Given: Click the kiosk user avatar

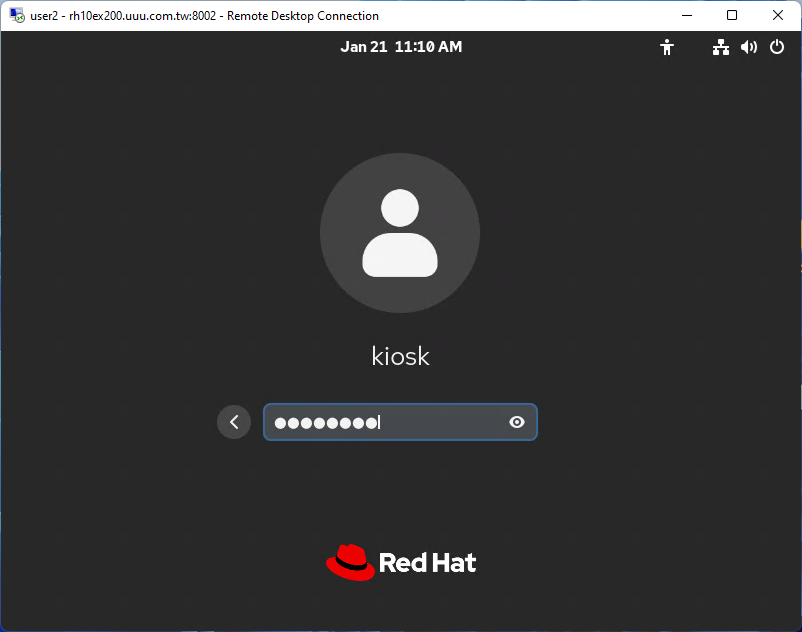Looking at the screenshot, I should tap(400, 233).
